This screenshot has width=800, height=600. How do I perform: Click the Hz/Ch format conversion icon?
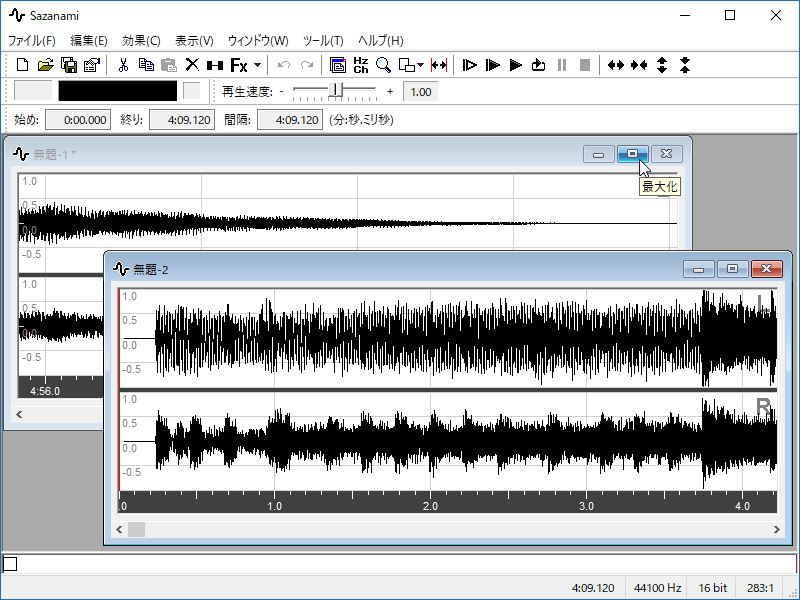pyautogui.click(x=361, y=65)
